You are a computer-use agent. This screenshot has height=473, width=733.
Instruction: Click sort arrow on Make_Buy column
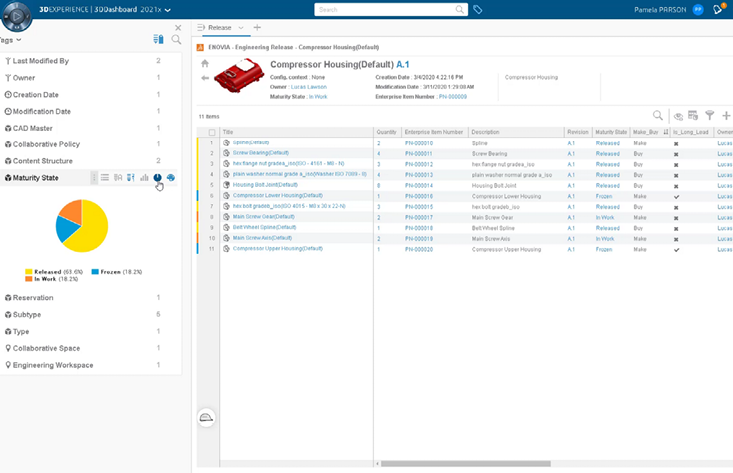pos(666,132)
